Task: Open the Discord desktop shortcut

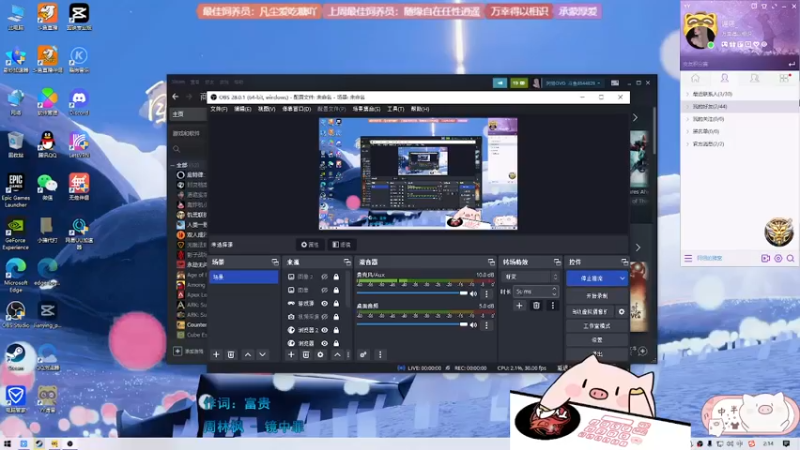Action: click(x=79, y=102)
